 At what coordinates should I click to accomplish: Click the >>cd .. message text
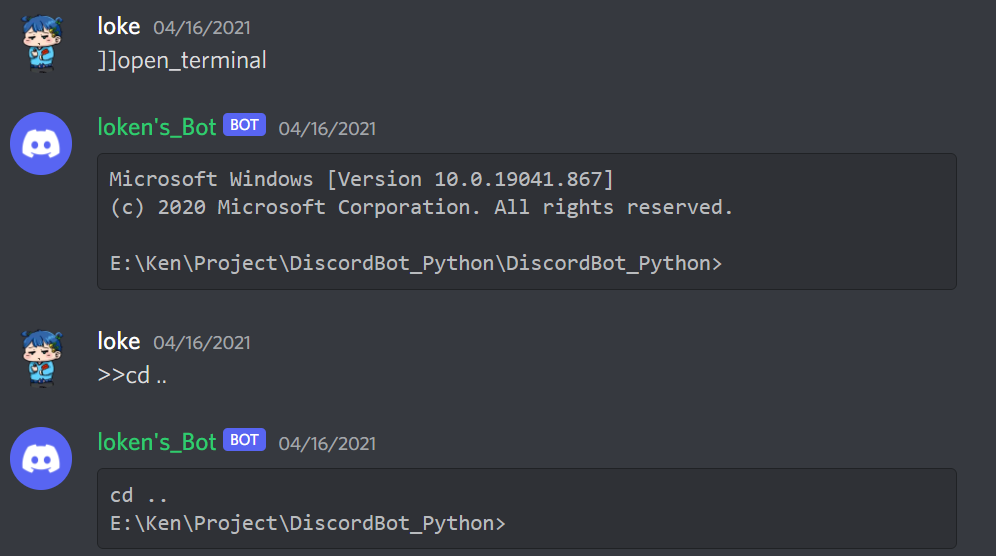[132, 376]
